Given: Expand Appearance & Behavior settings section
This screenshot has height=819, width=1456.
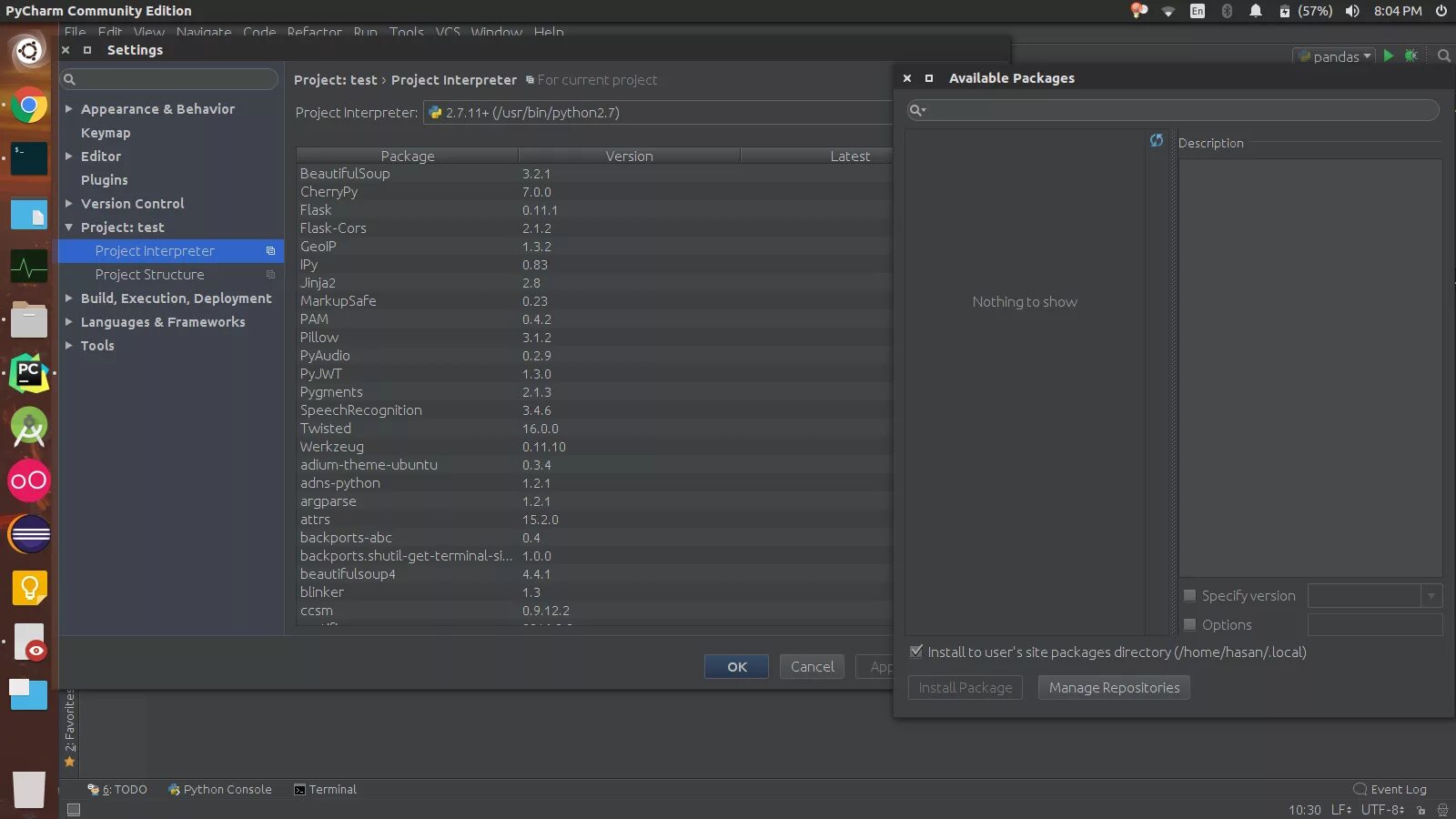Looking at the screenshot, I should [x=69, y=108].
